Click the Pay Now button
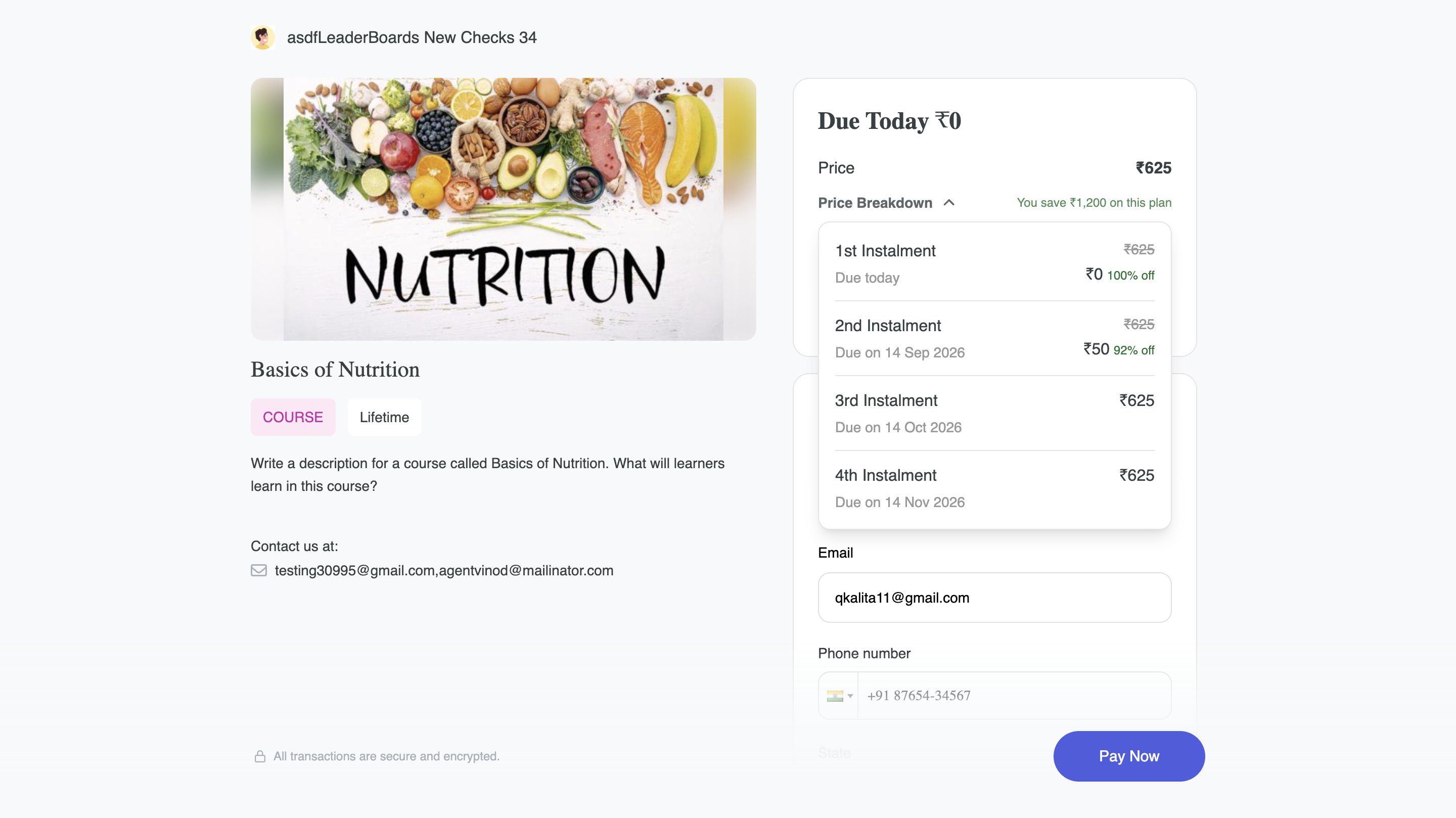Screen dimensions: 1456x818 tap(1129, 756)
